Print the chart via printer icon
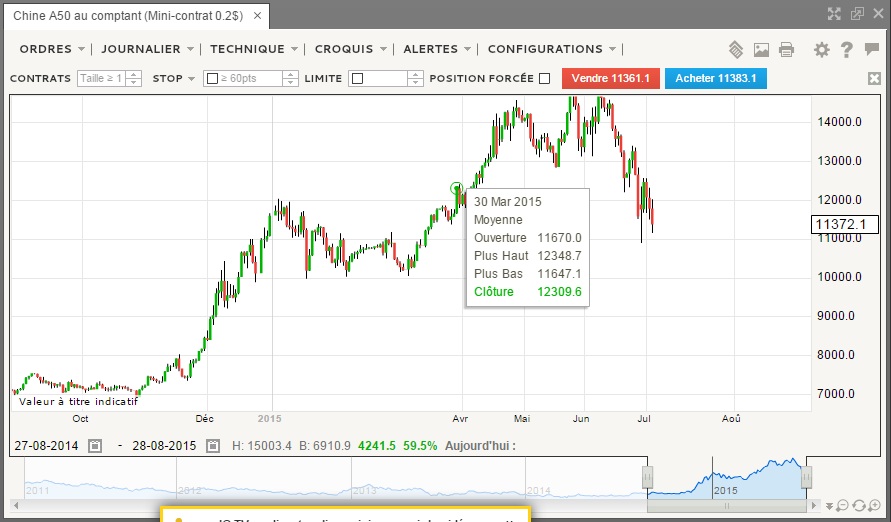This screenshot has height=522, width=891. pyautogui.click(x=786, y=49)
